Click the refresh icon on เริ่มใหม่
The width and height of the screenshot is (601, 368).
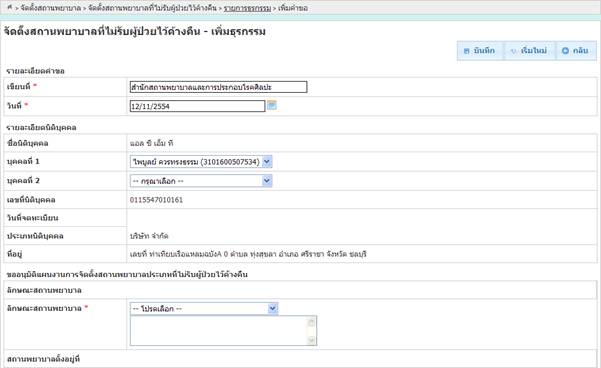tap(514, 51)
